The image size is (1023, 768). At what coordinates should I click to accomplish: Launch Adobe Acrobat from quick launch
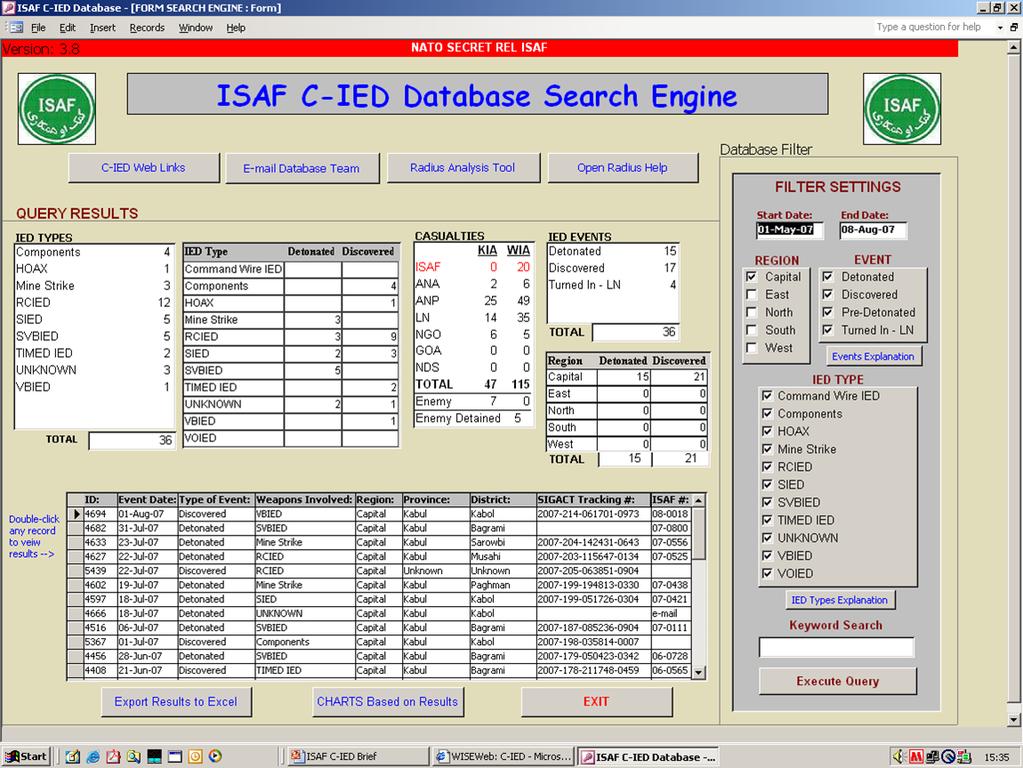[x=114, y=756]
